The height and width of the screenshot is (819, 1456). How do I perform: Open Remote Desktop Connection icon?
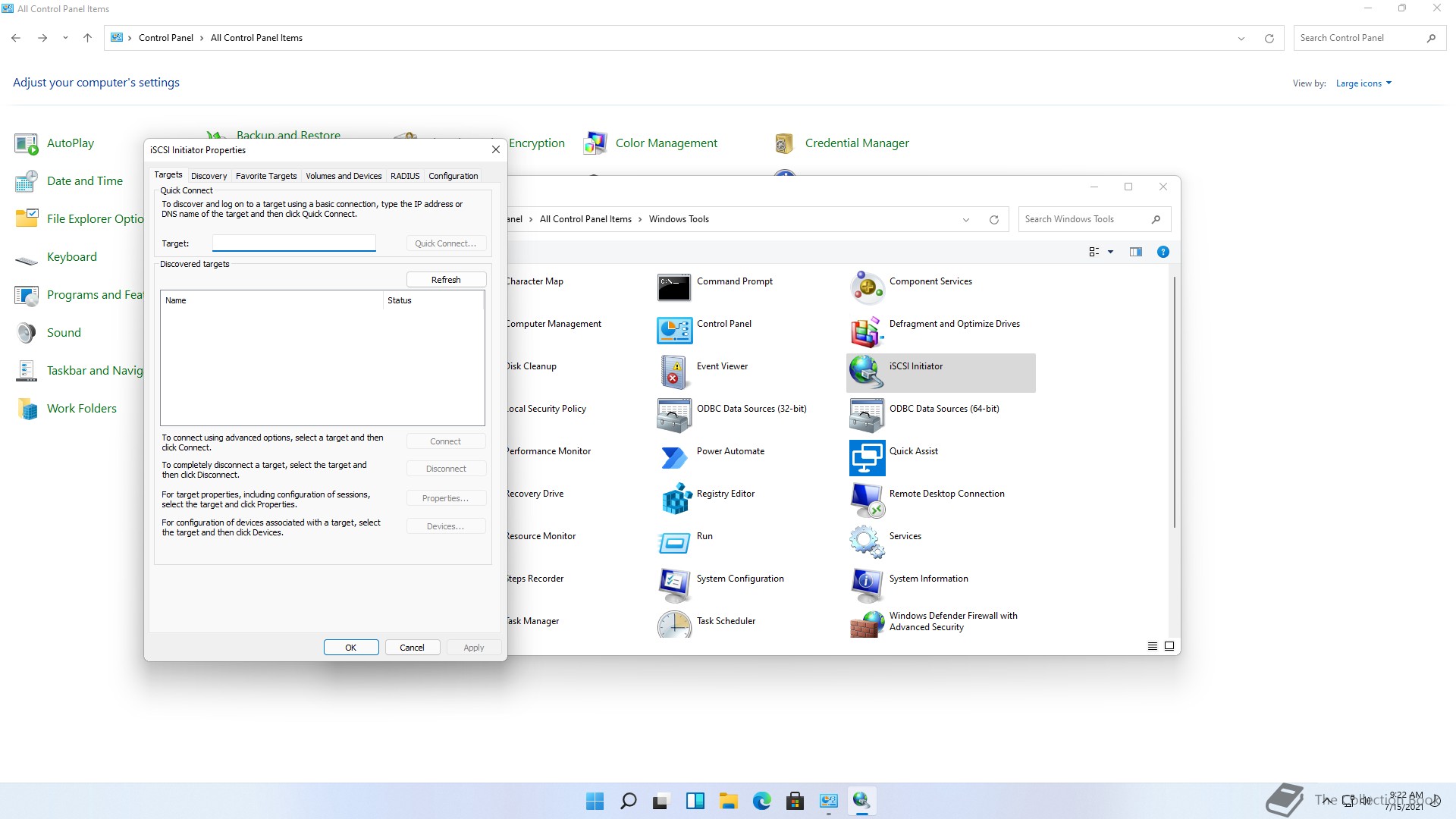tap(867, 500)
